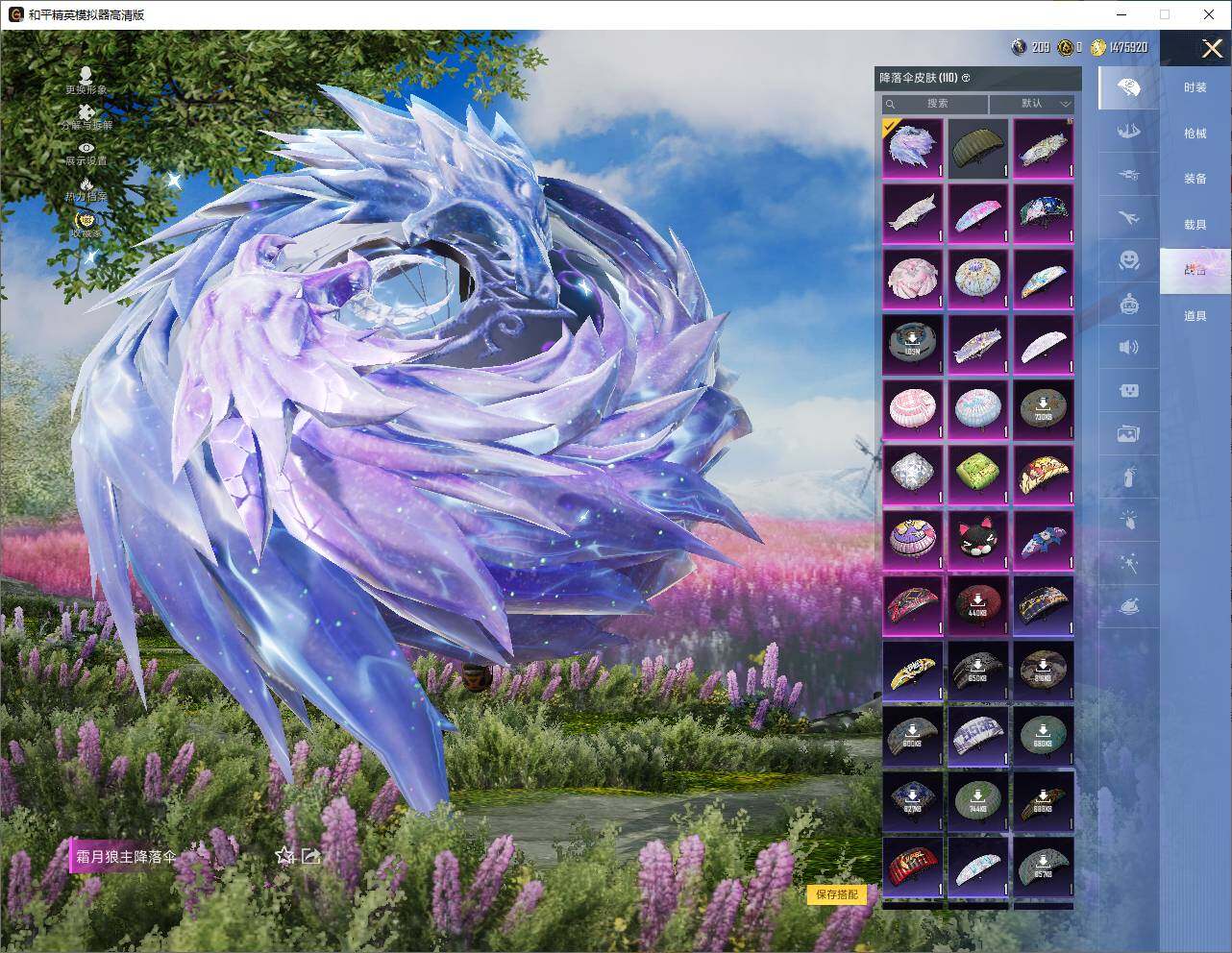Switch to the 载具 tab
1232x953 pixels.
pyautogui.click(x=1195, y=225)
